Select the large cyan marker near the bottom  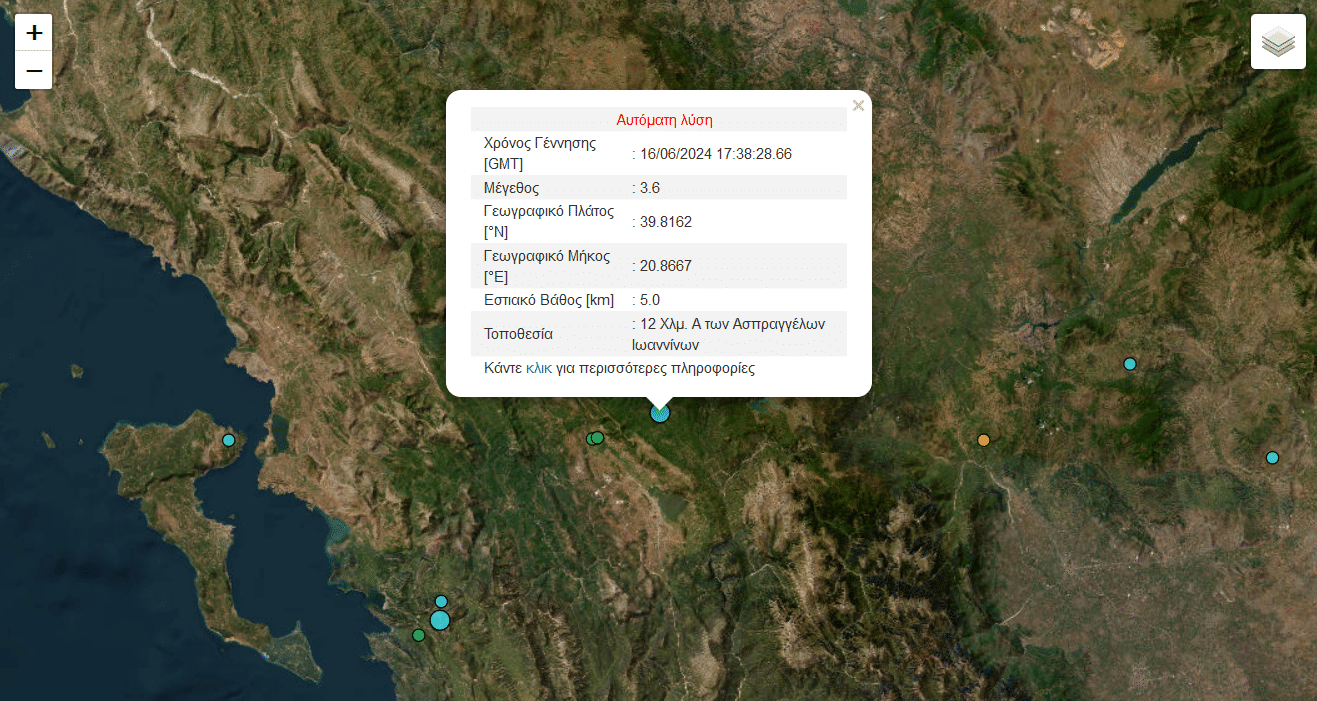(x=440, y=620)
